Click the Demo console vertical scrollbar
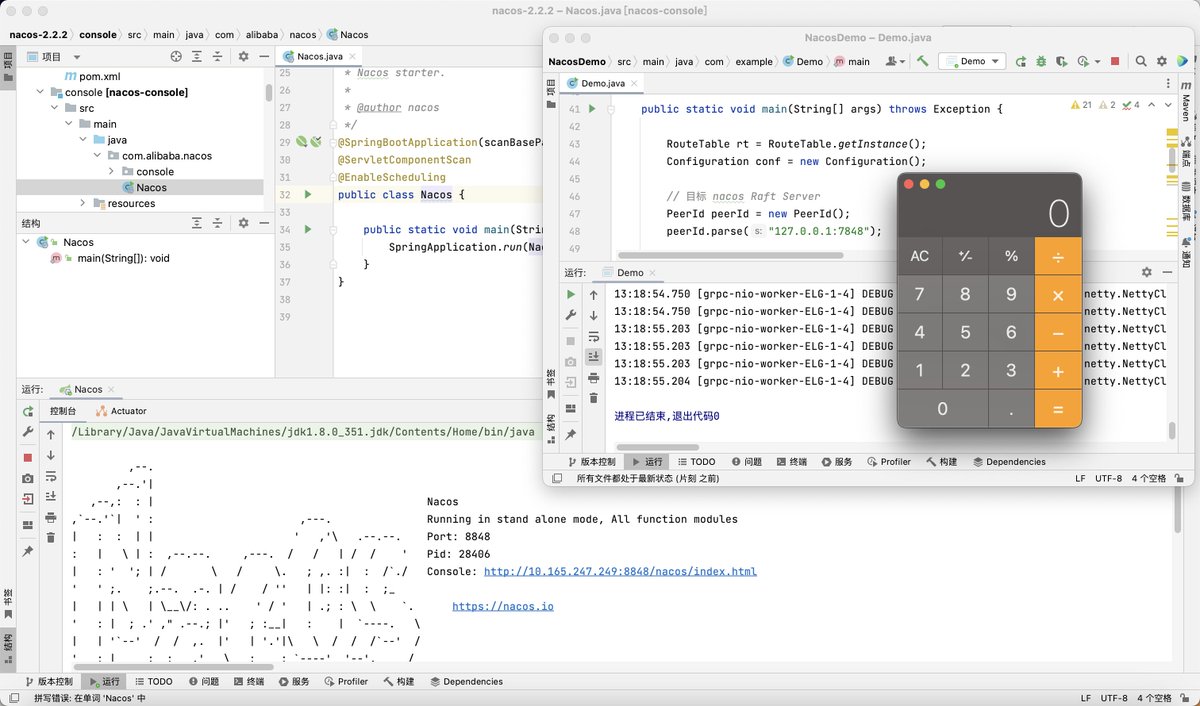The image size is (1200, 706). pos(1172,431)
